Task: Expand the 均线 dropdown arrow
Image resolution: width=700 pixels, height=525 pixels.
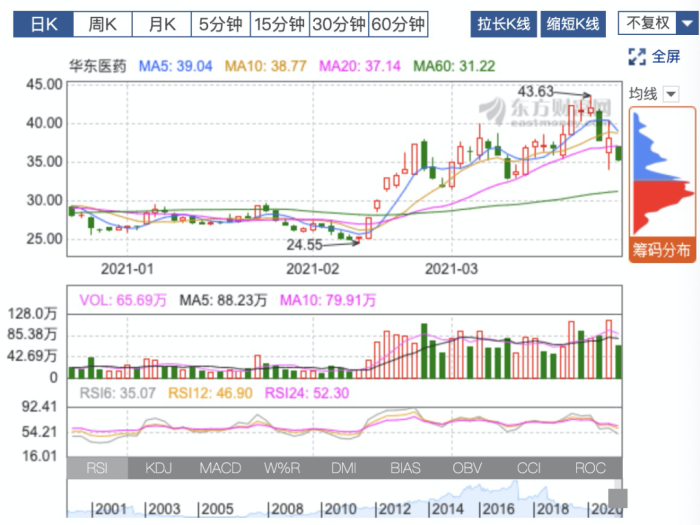Action: click(671, 94)
